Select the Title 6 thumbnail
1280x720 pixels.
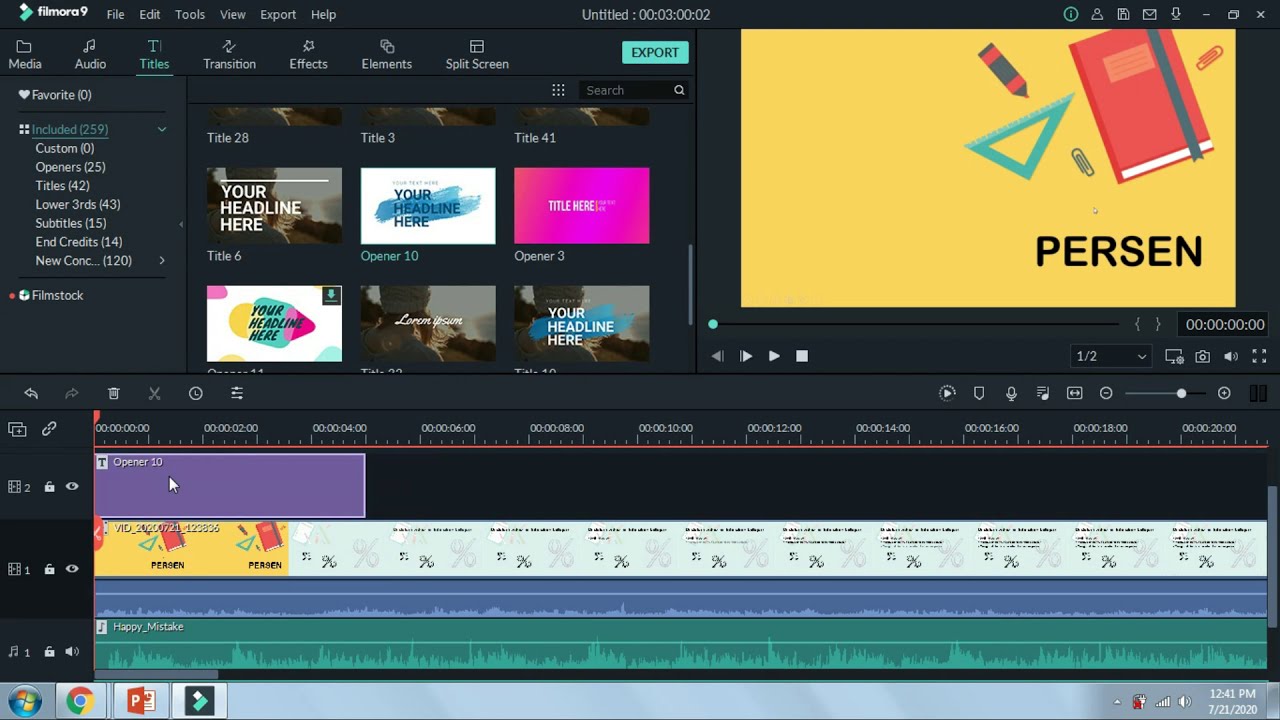[274, 206]
